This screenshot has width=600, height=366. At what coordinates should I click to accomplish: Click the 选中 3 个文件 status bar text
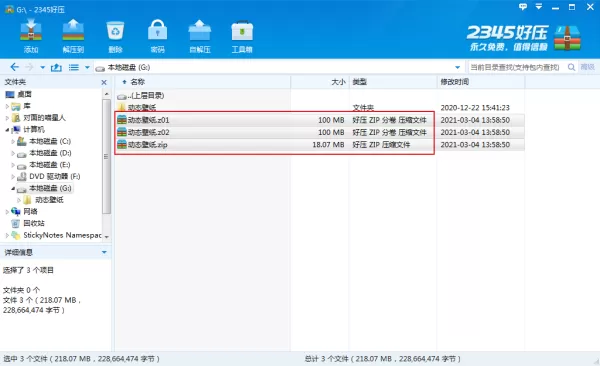tap(81, 359)
